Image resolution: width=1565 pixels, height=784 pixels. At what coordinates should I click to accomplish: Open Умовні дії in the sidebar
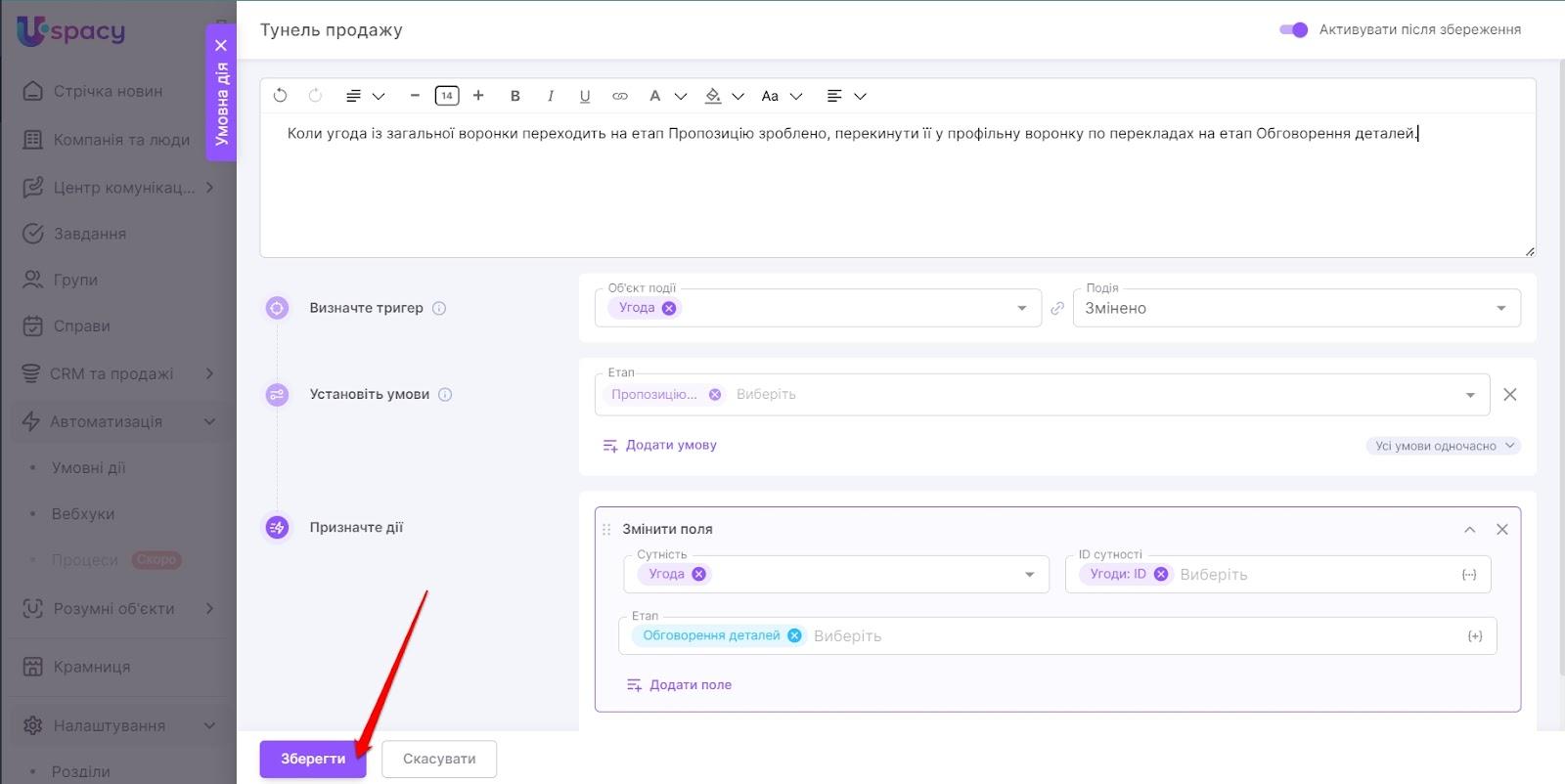[x=88, y=467]
